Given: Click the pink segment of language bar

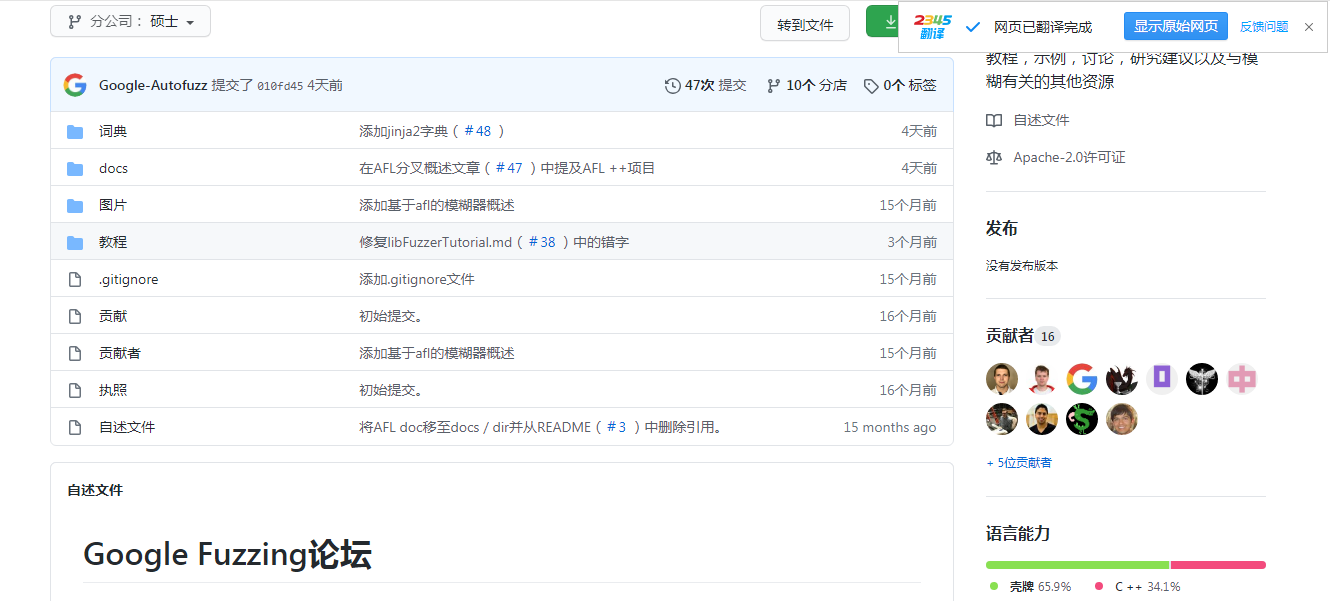Looking at the screenshot, I should point(1218,565).
